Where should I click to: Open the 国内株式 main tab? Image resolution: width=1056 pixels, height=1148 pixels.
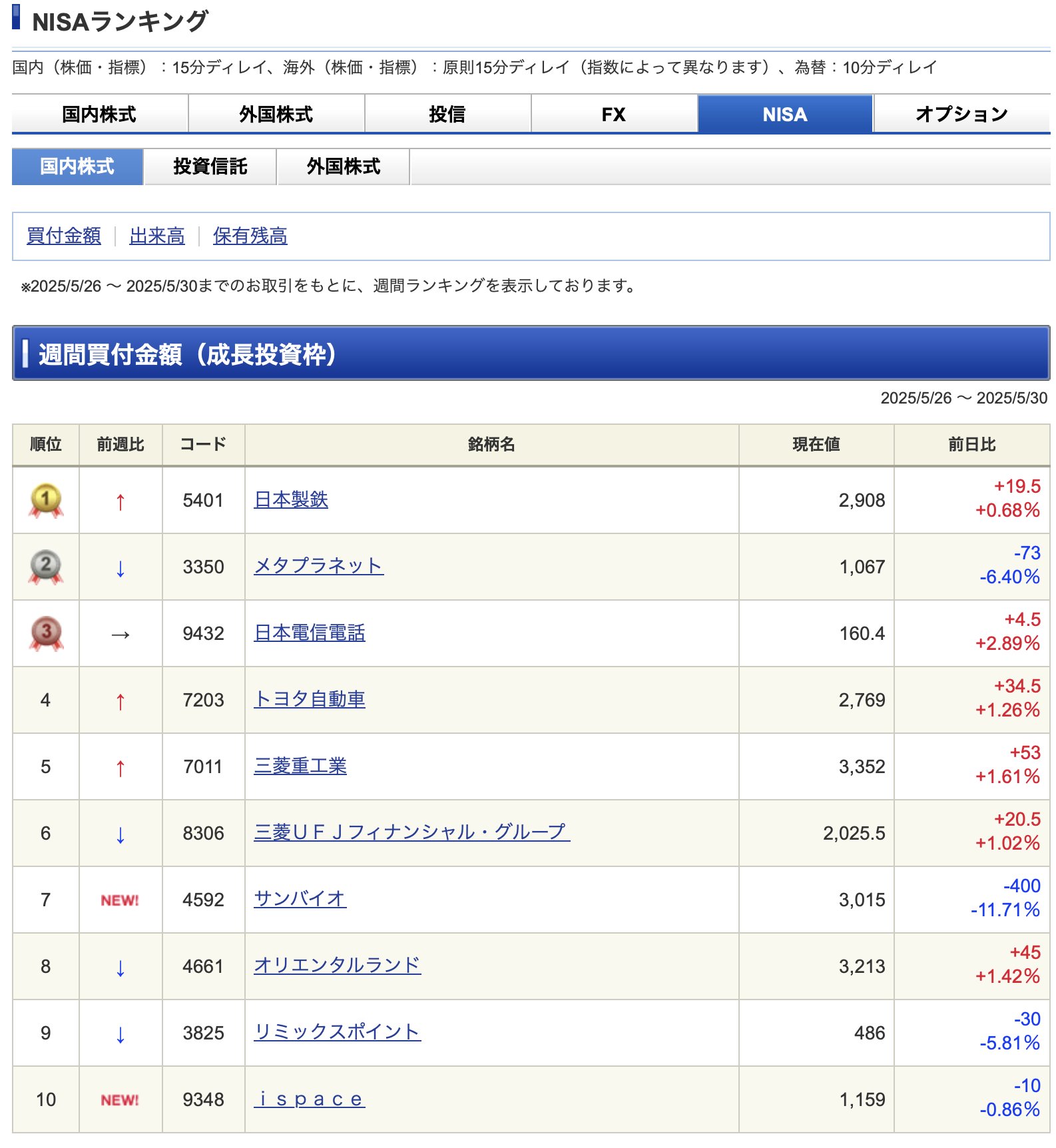99,114
